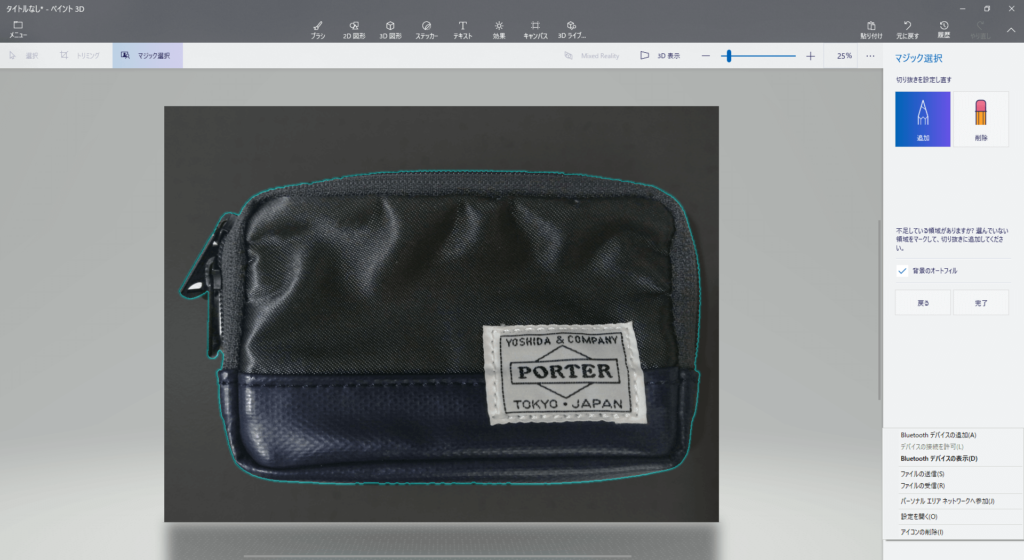
Task: Click the マジック選択 magic select tool
Action: [147, 55]
